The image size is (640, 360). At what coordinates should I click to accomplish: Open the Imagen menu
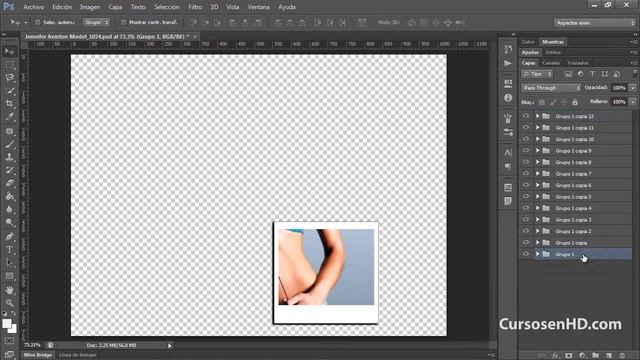(x=90, y=7)
